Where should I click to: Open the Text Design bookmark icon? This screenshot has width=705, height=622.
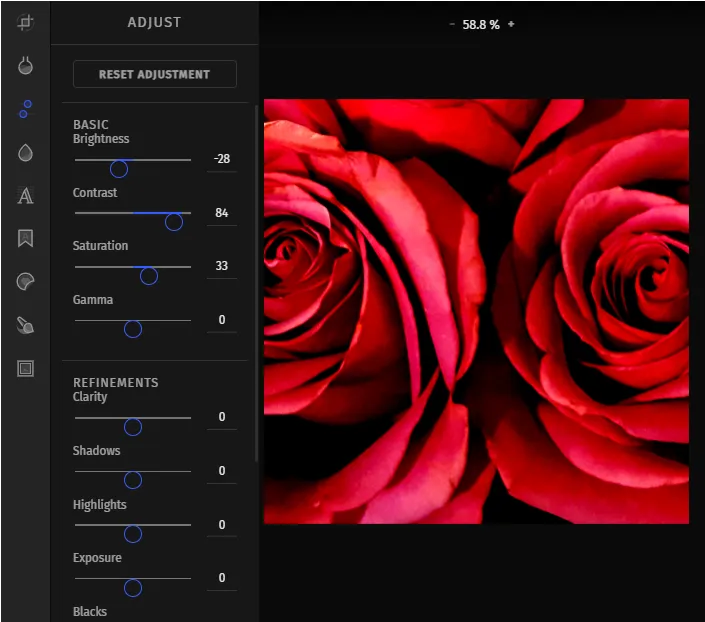tap(25, 238)
